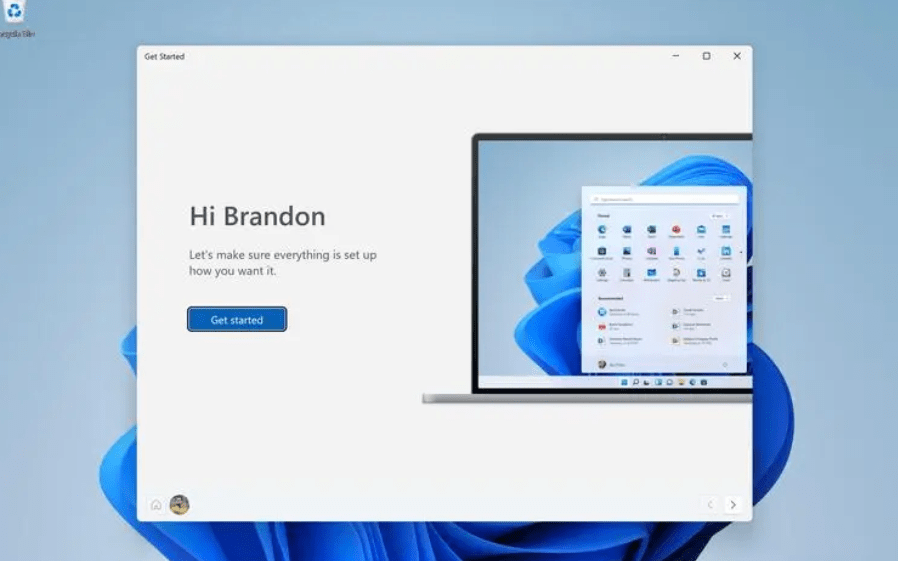Screen dimensions: 898x561
Task: Click the "Let's make sure everything" description text
Action: [x=283, y=263]
